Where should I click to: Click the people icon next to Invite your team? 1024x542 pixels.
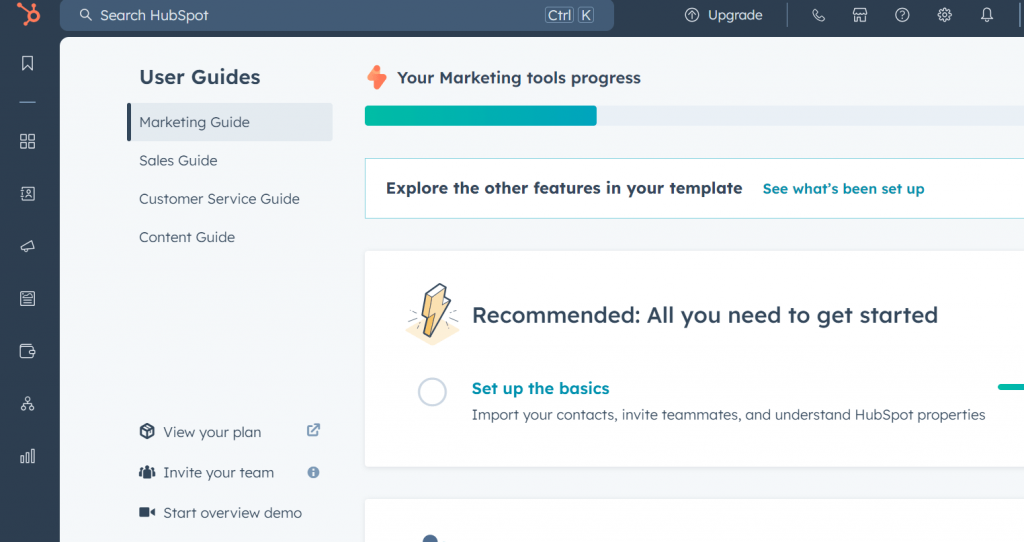coord(147,472)
